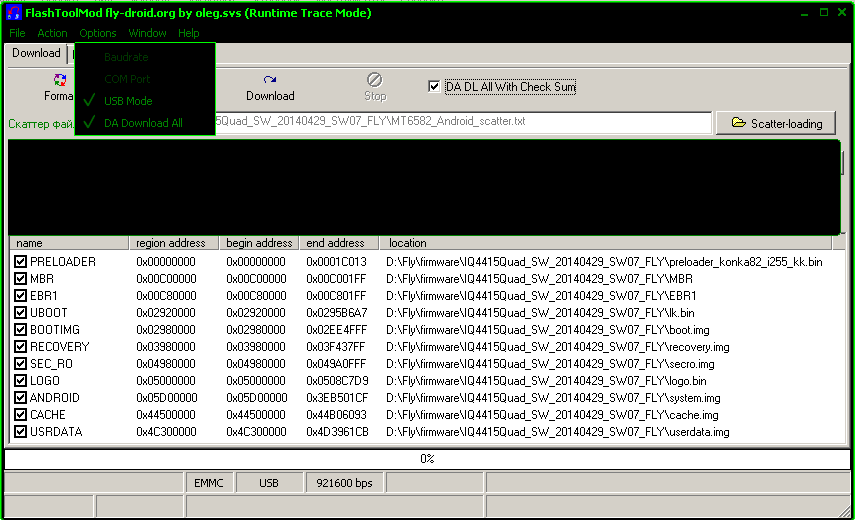
Task: Click the 0% progress bar
Action: [427, 458]
